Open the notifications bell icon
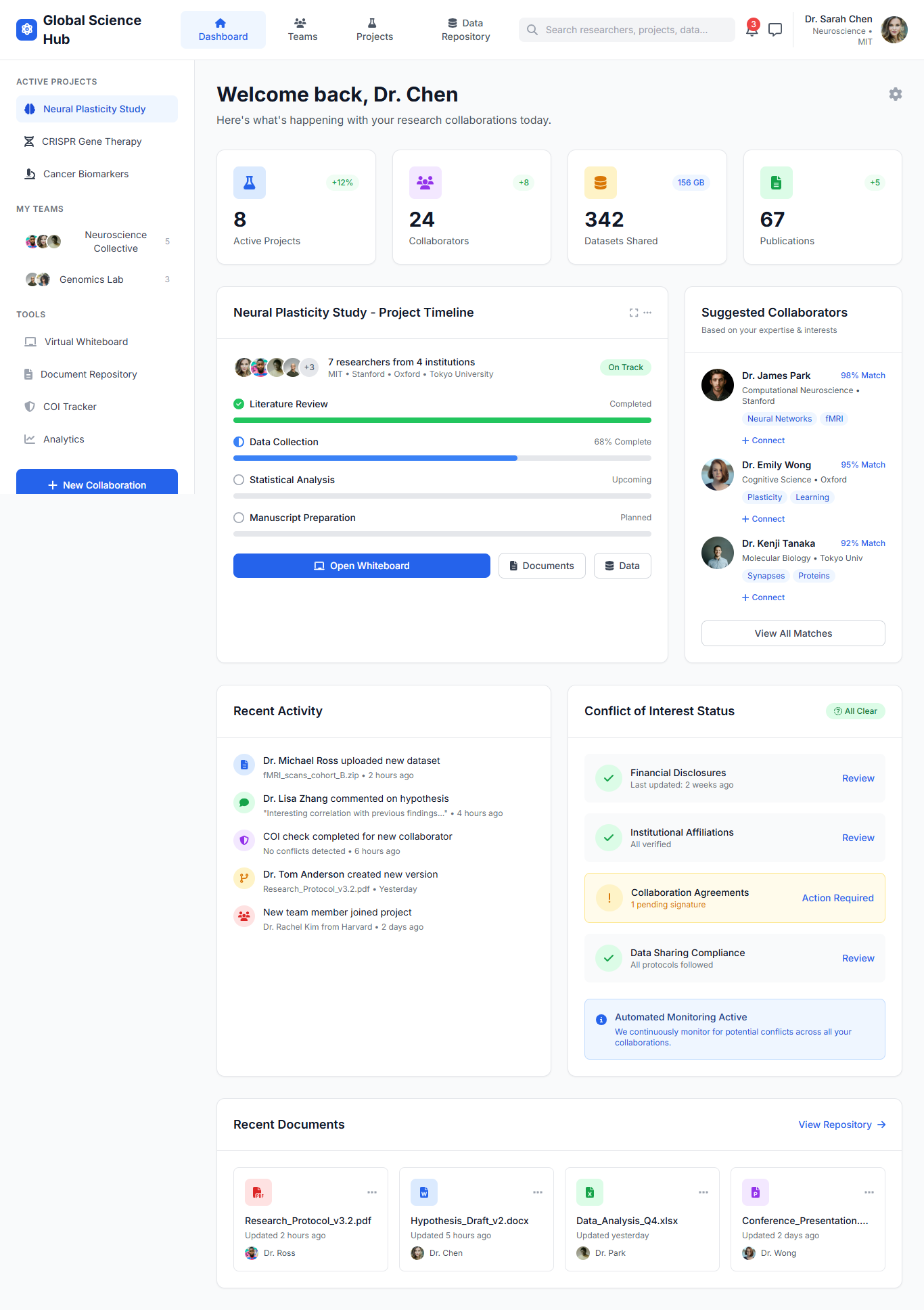 pos(752,30)
